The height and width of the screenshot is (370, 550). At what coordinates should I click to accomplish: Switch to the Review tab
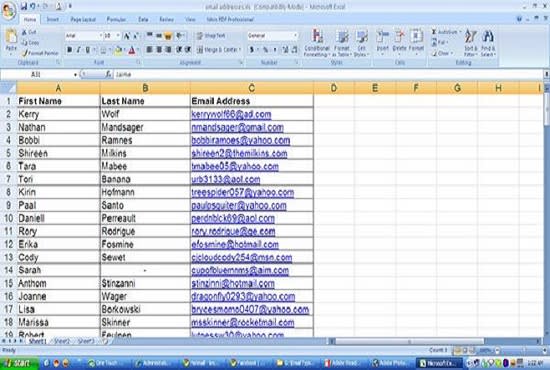[x=166, y=20]
